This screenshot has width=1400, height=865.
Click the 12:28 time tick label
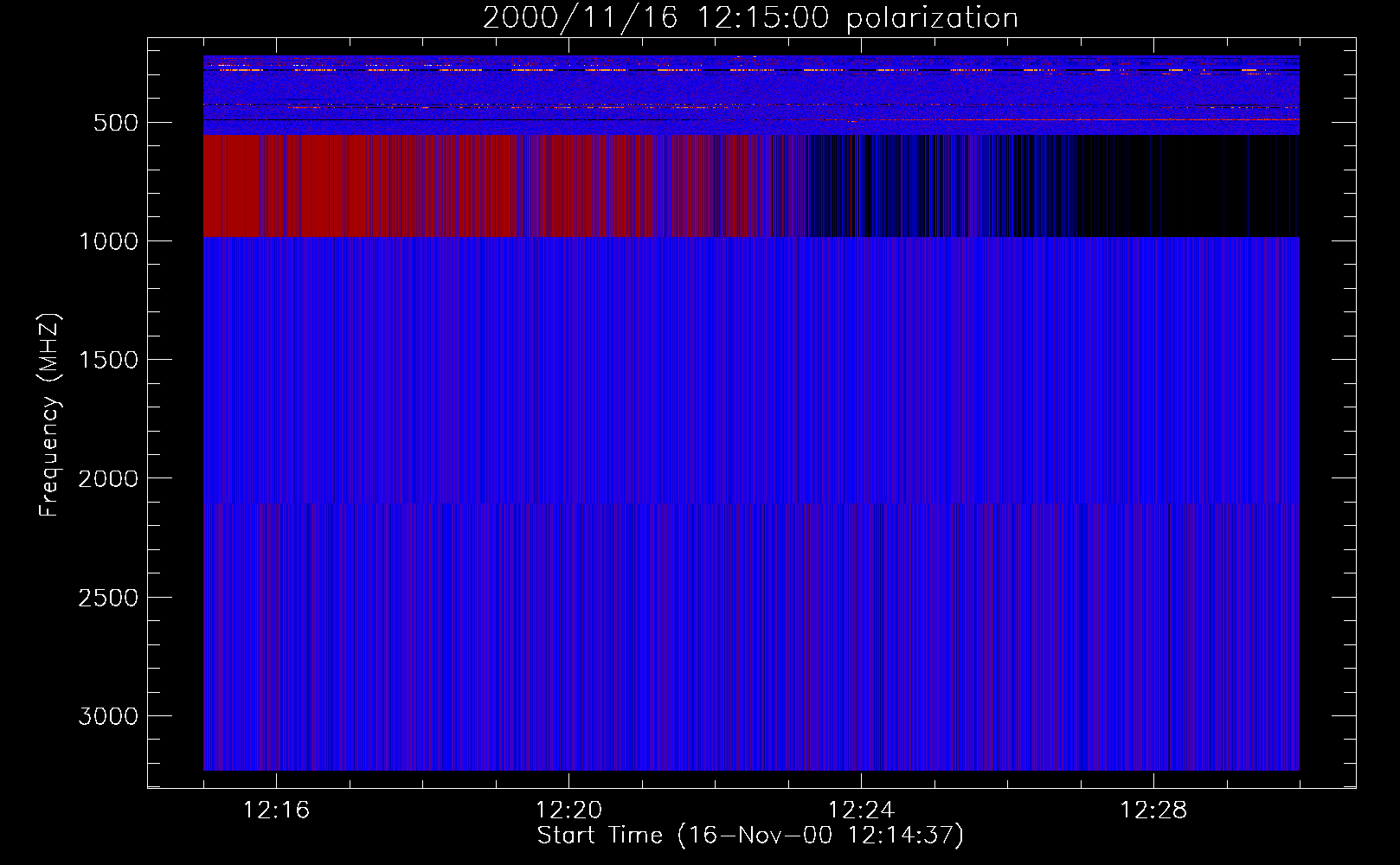[x=1153, y=811]
